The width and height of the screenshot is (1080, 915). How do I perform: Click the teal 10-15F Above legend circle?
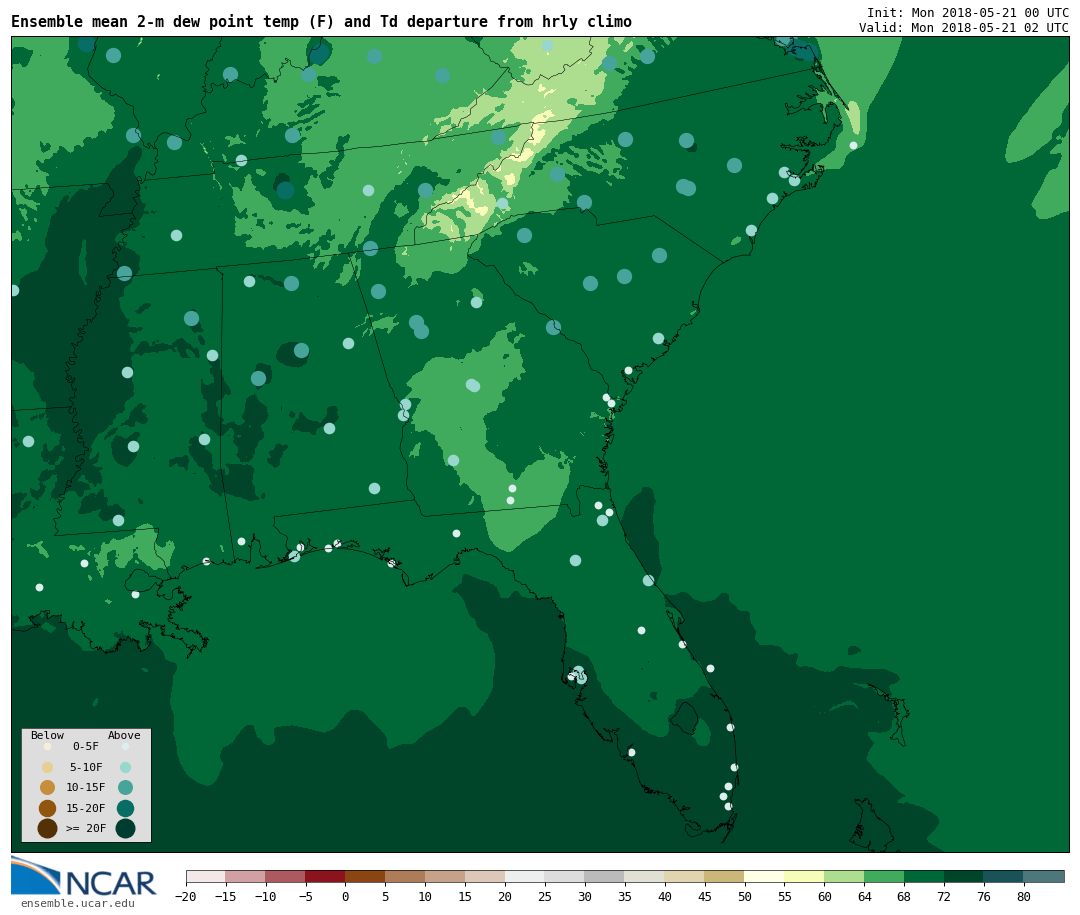(125, 788)
